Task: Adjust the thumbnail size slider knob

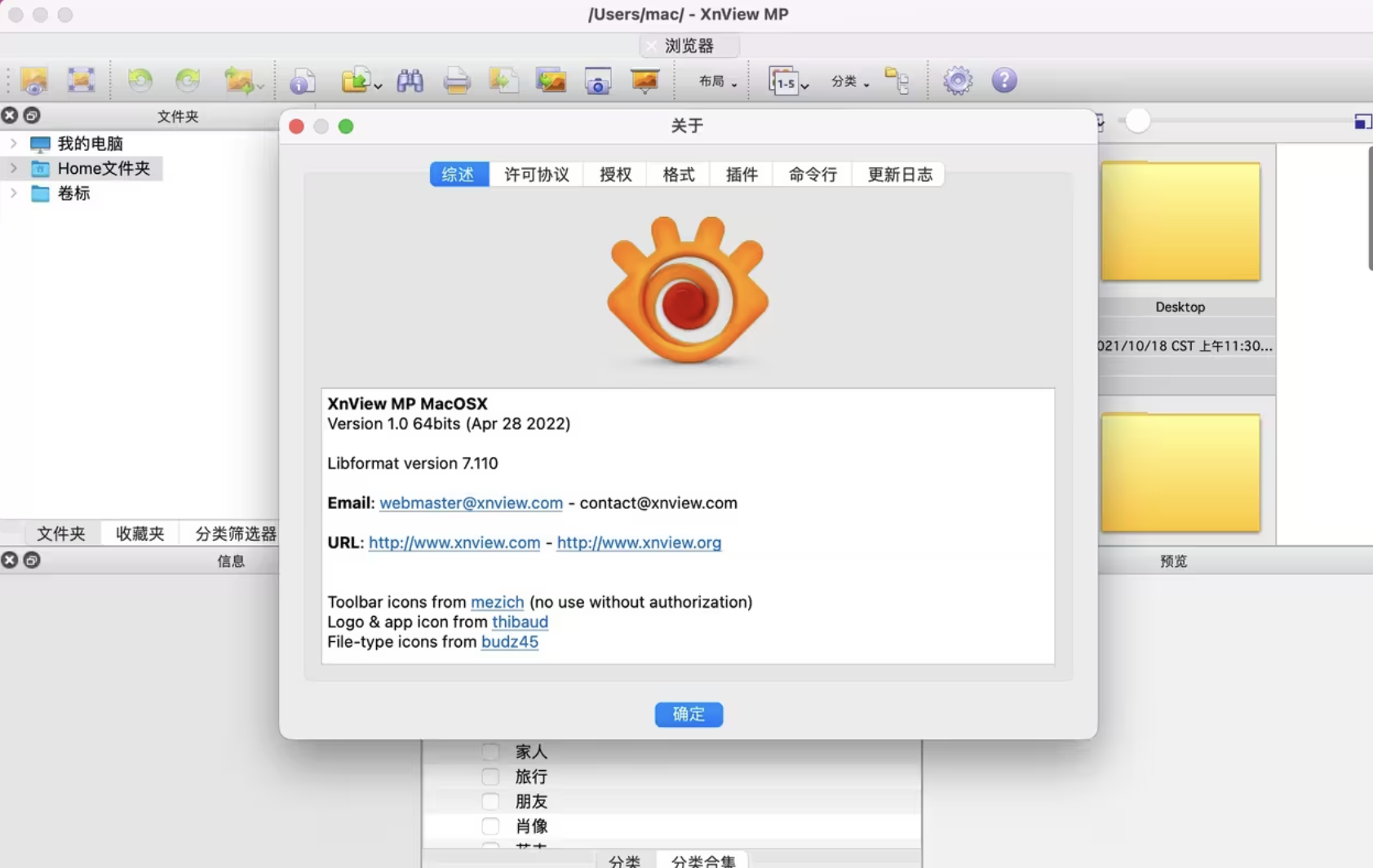Action: [1137, 121]
